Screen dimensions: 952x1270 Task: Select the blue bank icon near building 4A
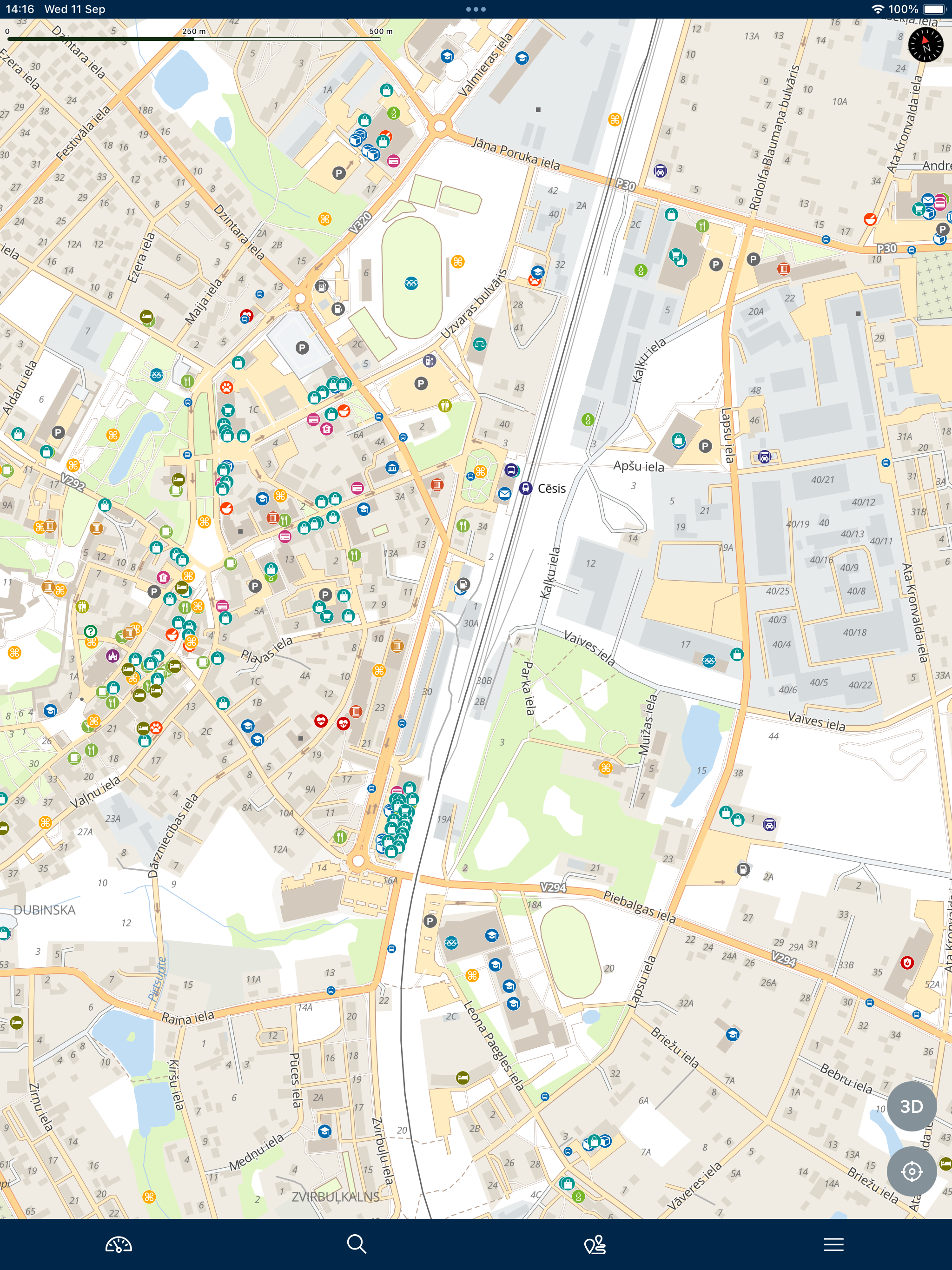click(x=392, y=467)
